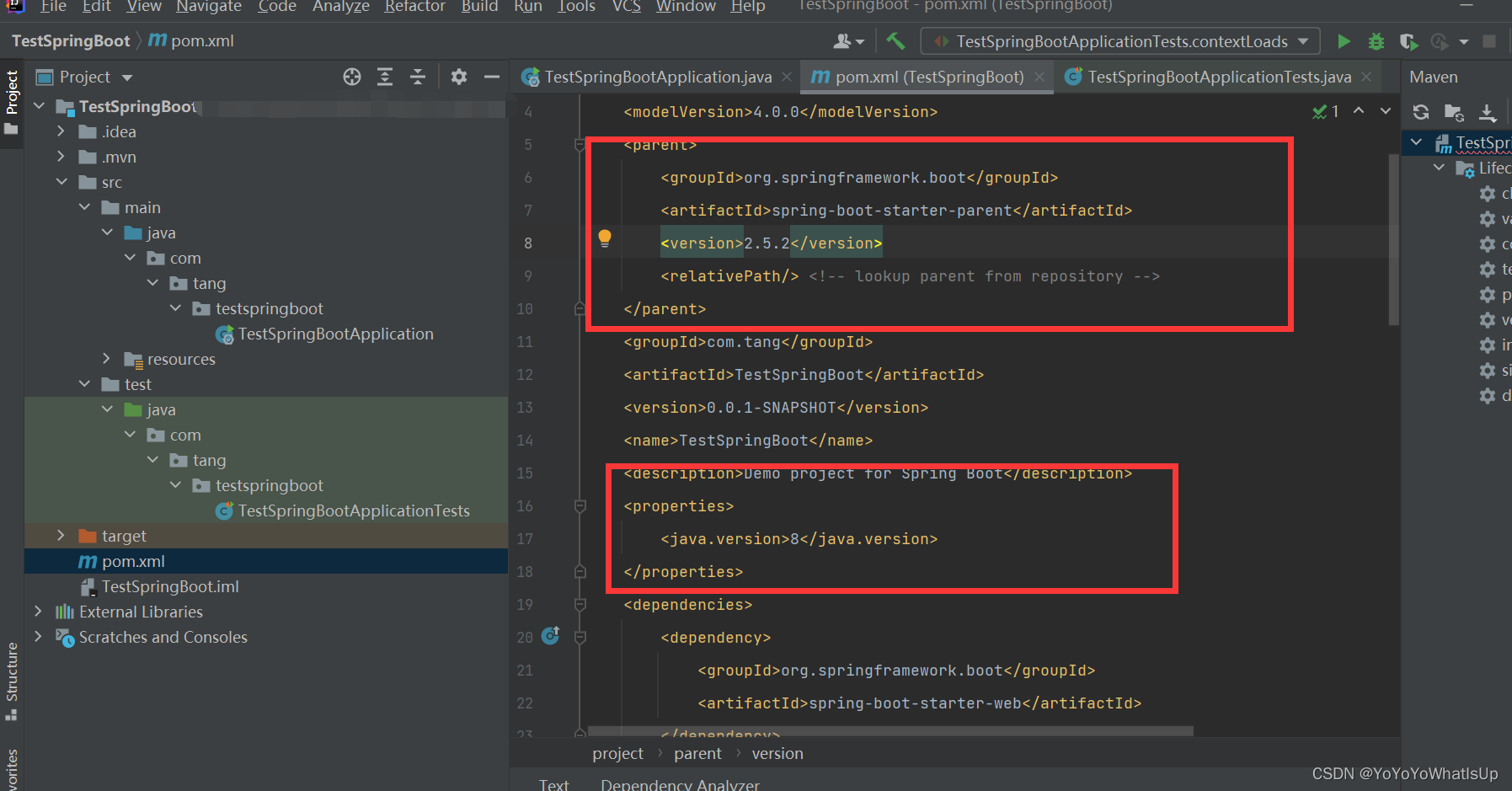Run TestSpringBootApplicationTests with the green play icon
The width and height of the screenshot is (1512, 791).
[x=1344, y=41]
